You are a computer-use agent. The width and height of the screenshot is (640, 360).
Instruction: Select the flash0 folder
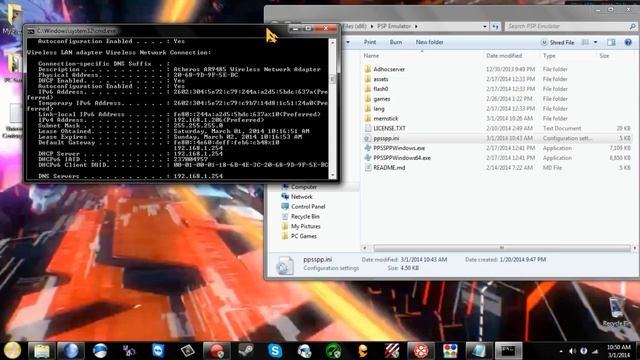pyautogui.click(x=380, y=89)
